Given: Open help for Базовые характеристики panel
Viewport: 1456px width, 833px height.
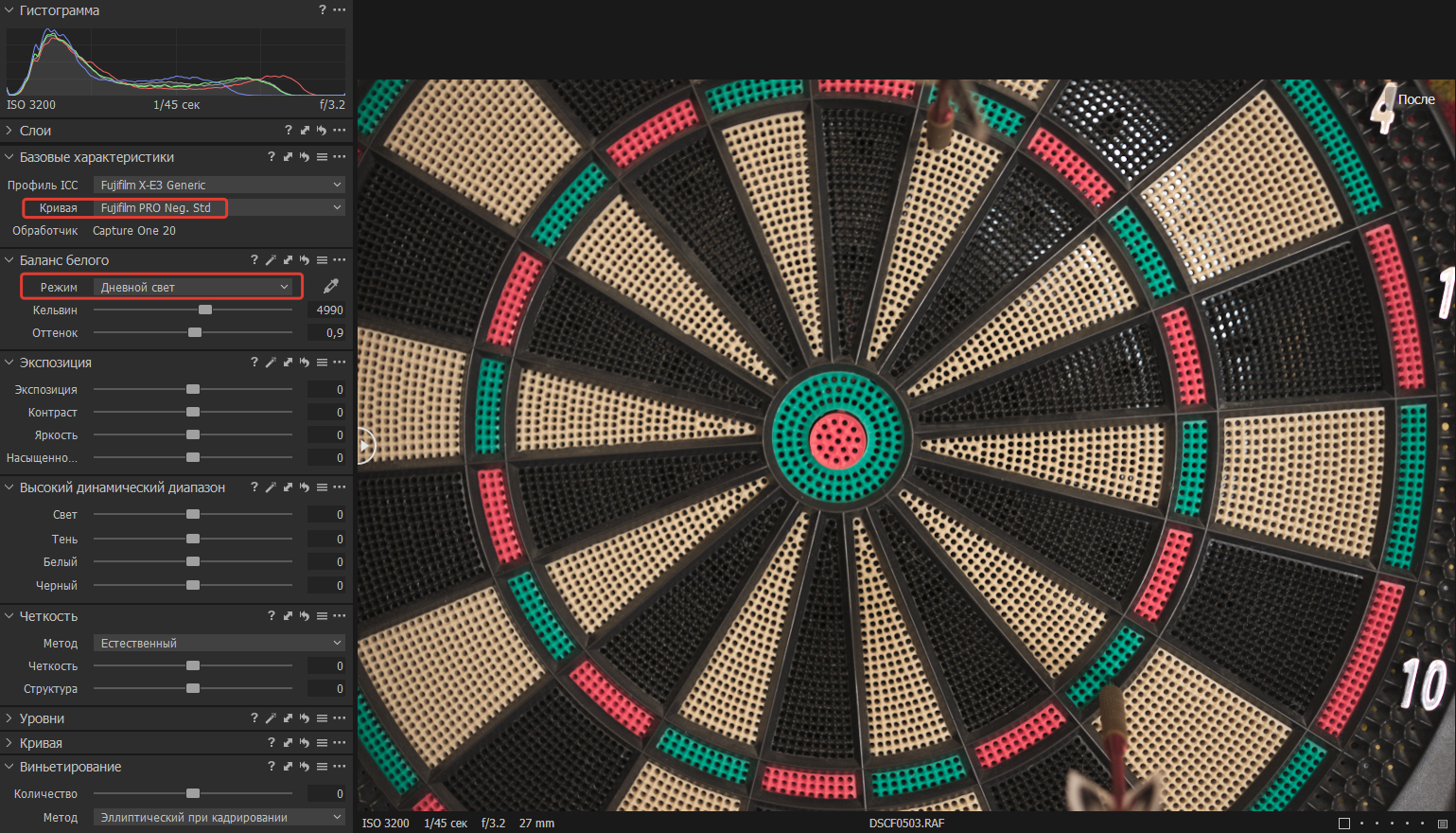Looking at the screenshot, I should click(x=272, y=156).
